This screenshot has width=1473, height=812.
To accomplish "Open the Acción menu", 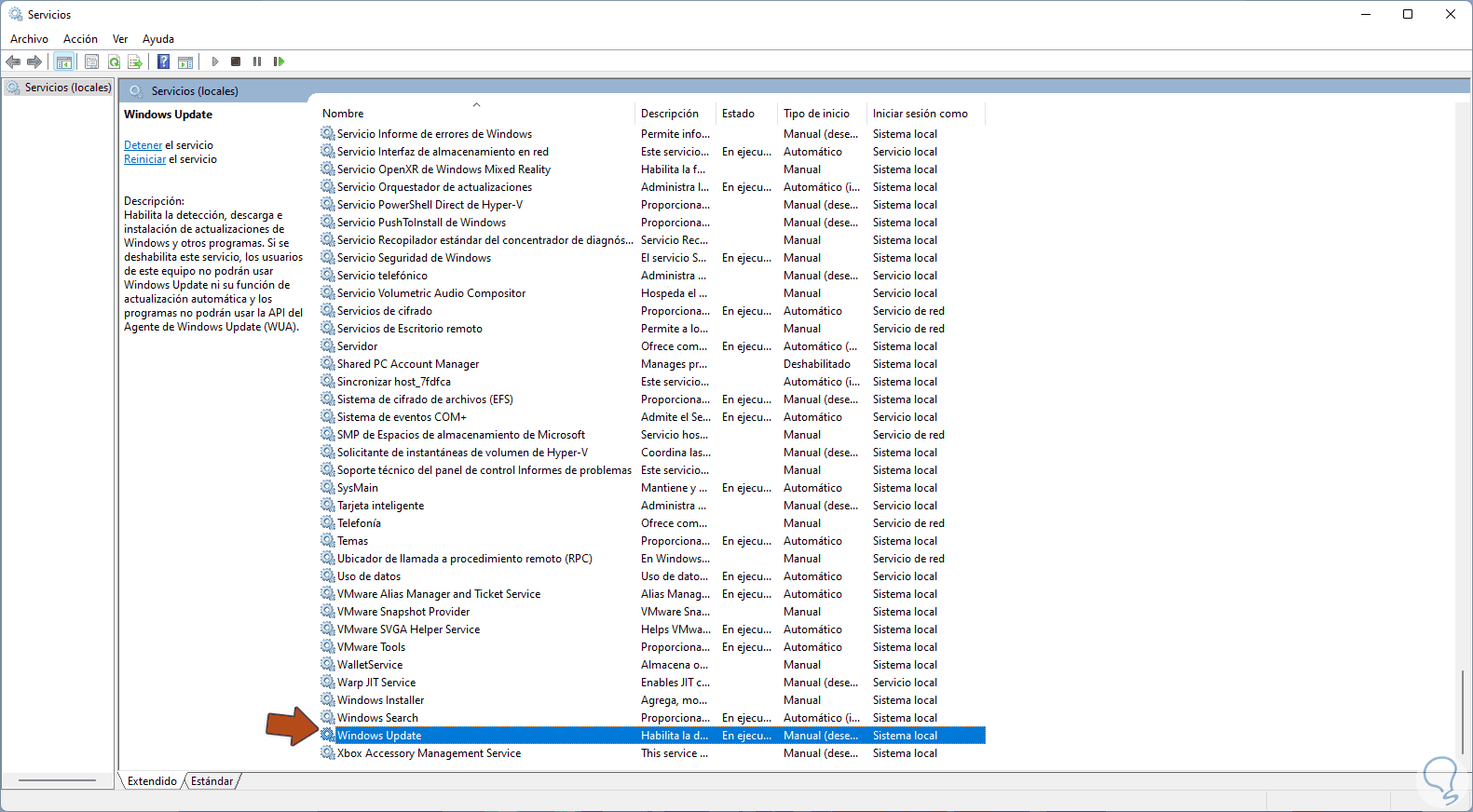I will [x=80, y=39].
